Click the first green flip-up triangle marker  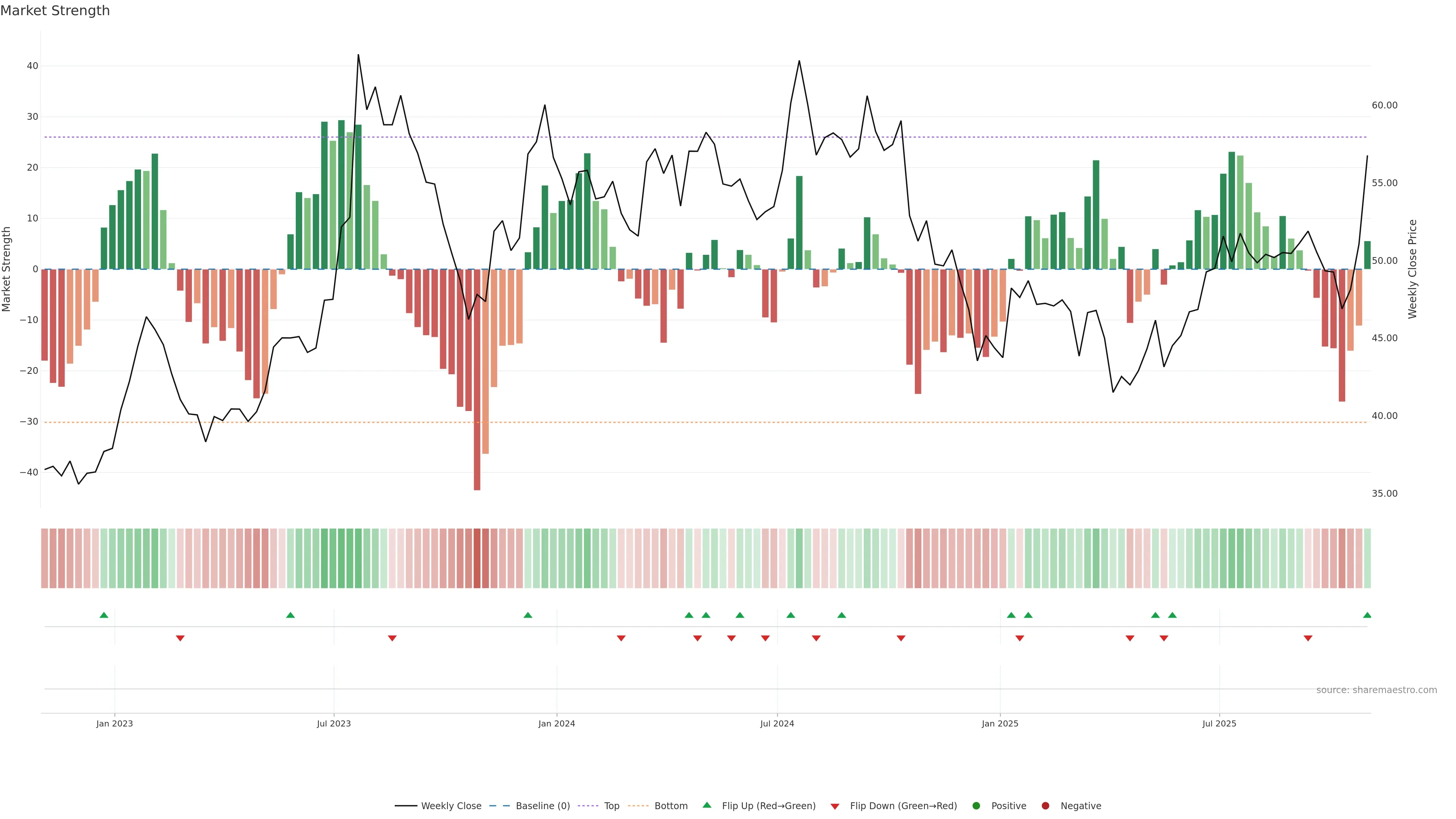pos(104,615)
